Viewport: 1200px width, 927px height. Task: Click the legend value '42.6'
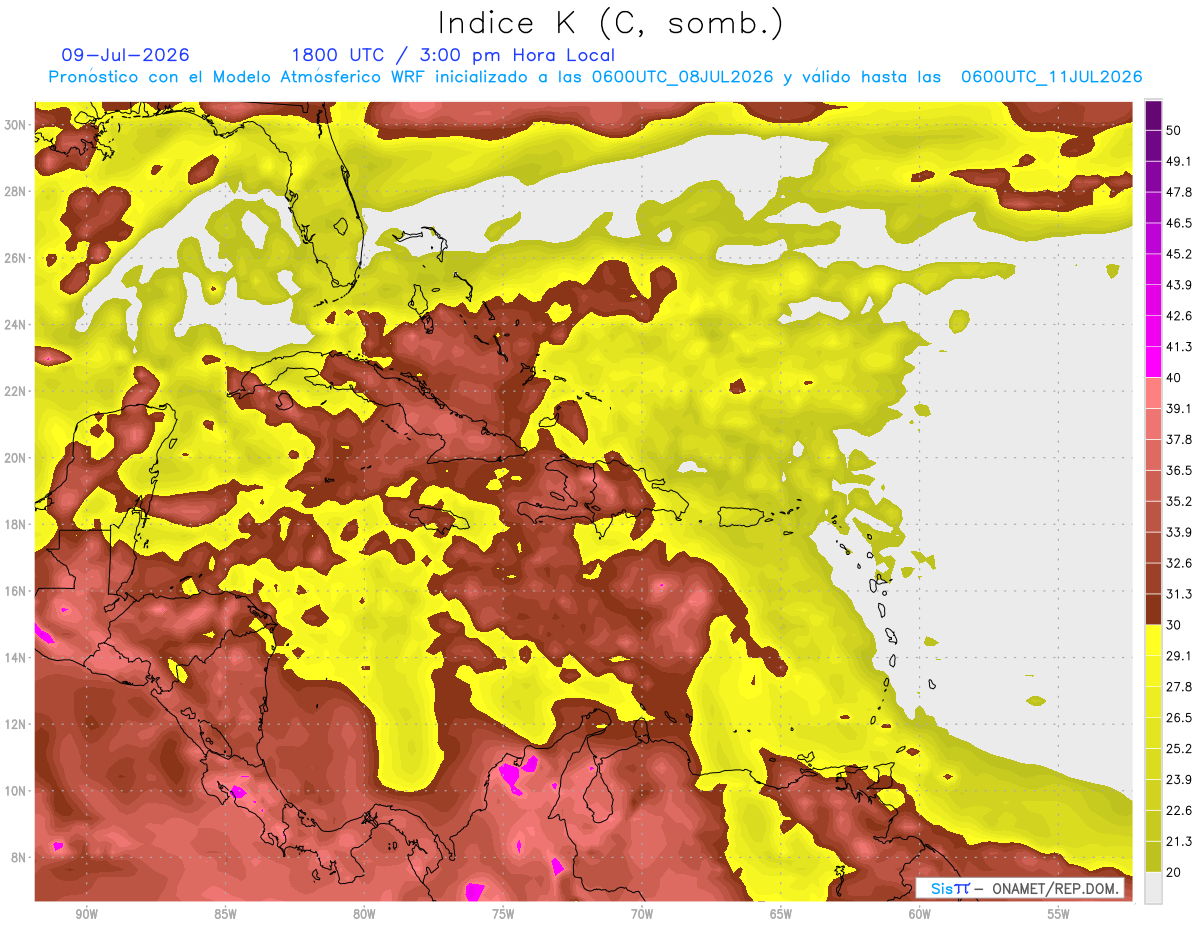click(x=1178, y=316)
